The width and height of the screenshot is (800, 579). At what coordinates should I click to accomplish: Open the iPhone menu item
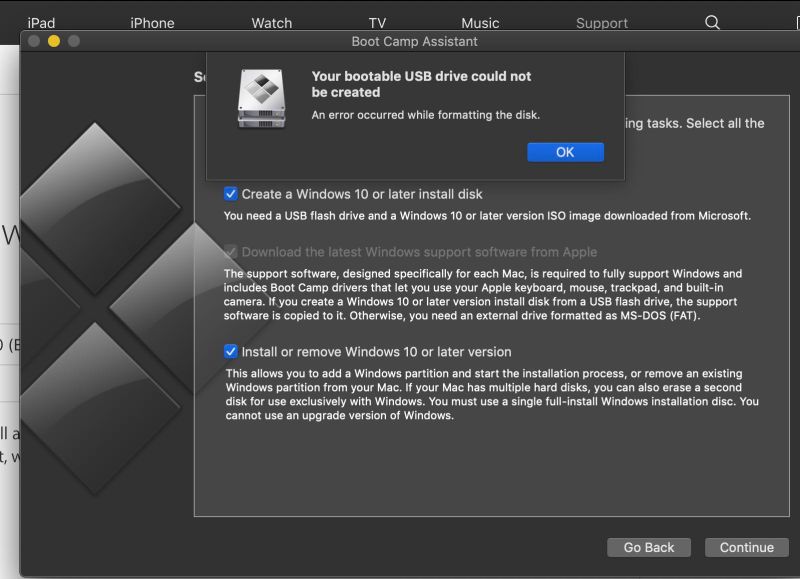tap(152, 22)
